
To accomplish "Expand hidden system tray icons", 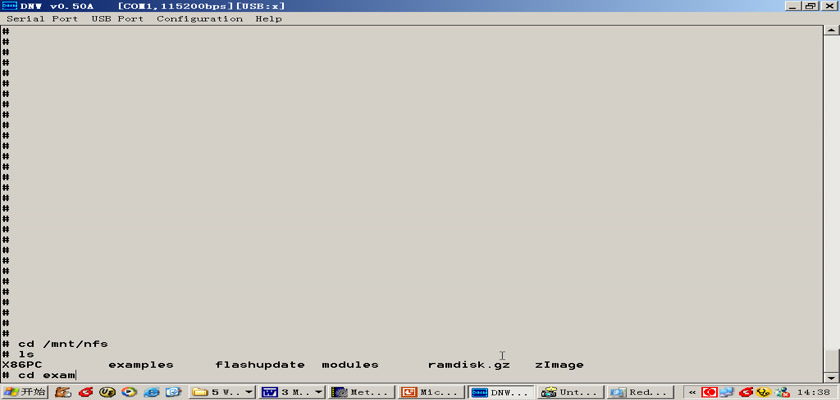I will 692,392.
